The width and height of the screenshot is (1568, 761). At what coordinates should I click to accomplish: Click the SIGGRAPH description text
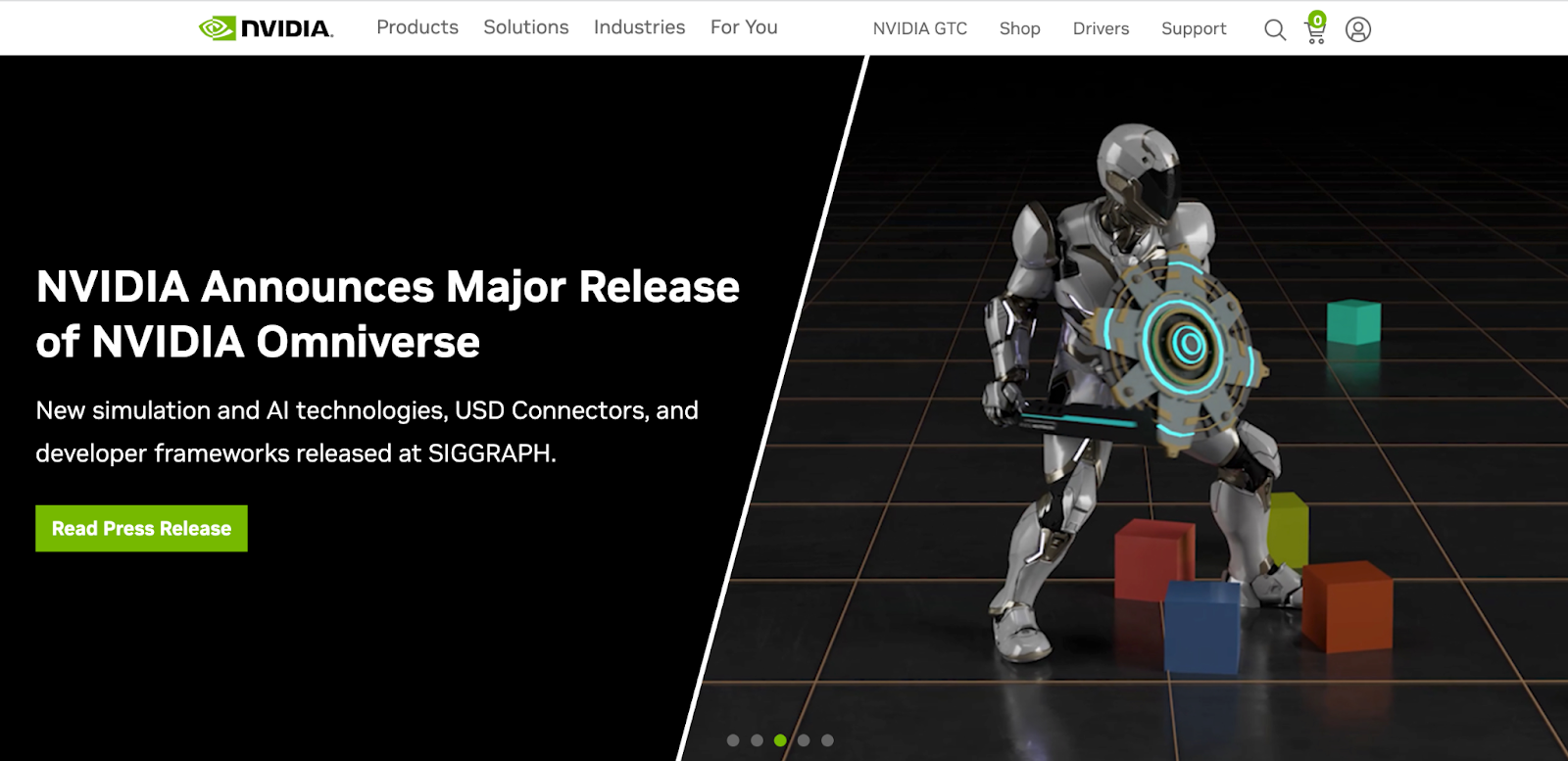point(367,432)
